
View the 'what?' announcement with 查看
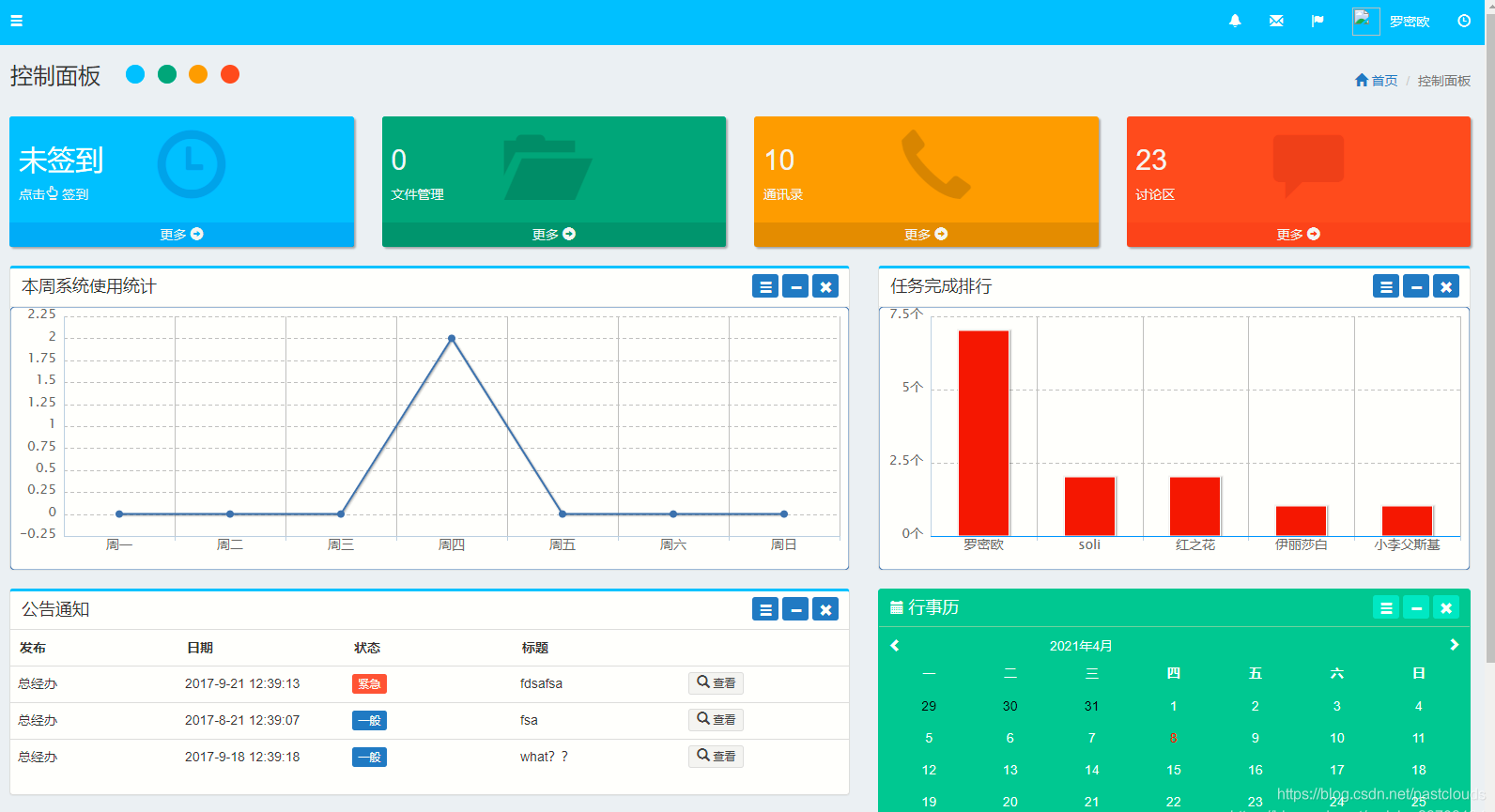[716, 756]
